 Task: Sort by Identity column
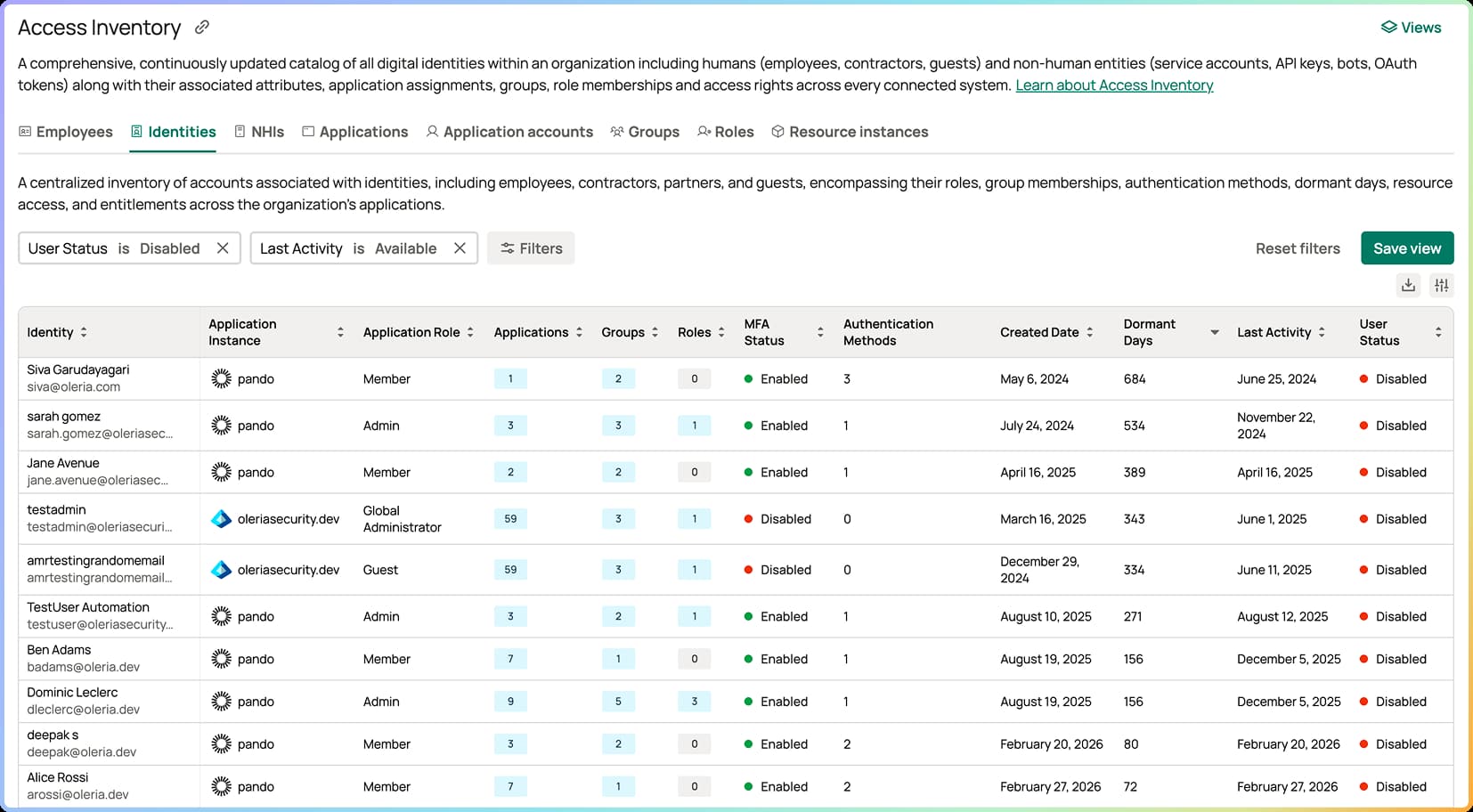click(84, 332)
